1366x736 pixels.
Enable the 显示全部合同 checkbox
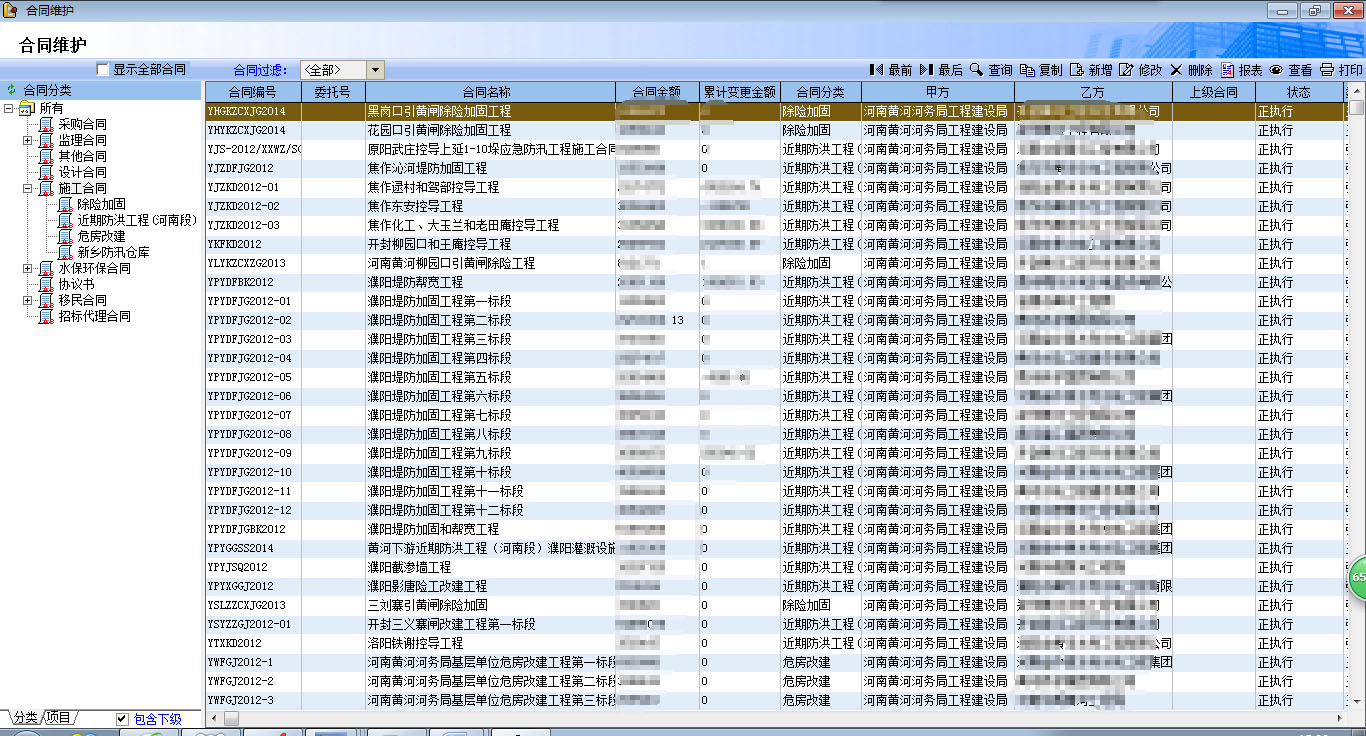[x=102, y=70]
